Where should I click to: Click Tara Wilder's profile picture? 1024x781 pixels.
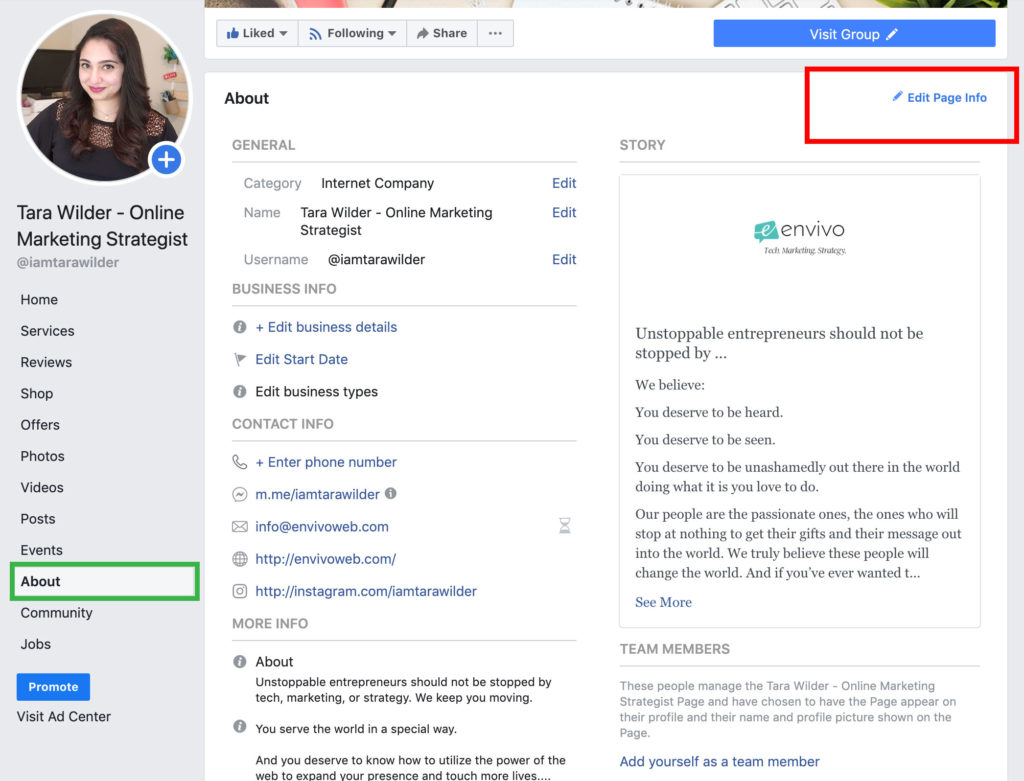pos(104,98)
